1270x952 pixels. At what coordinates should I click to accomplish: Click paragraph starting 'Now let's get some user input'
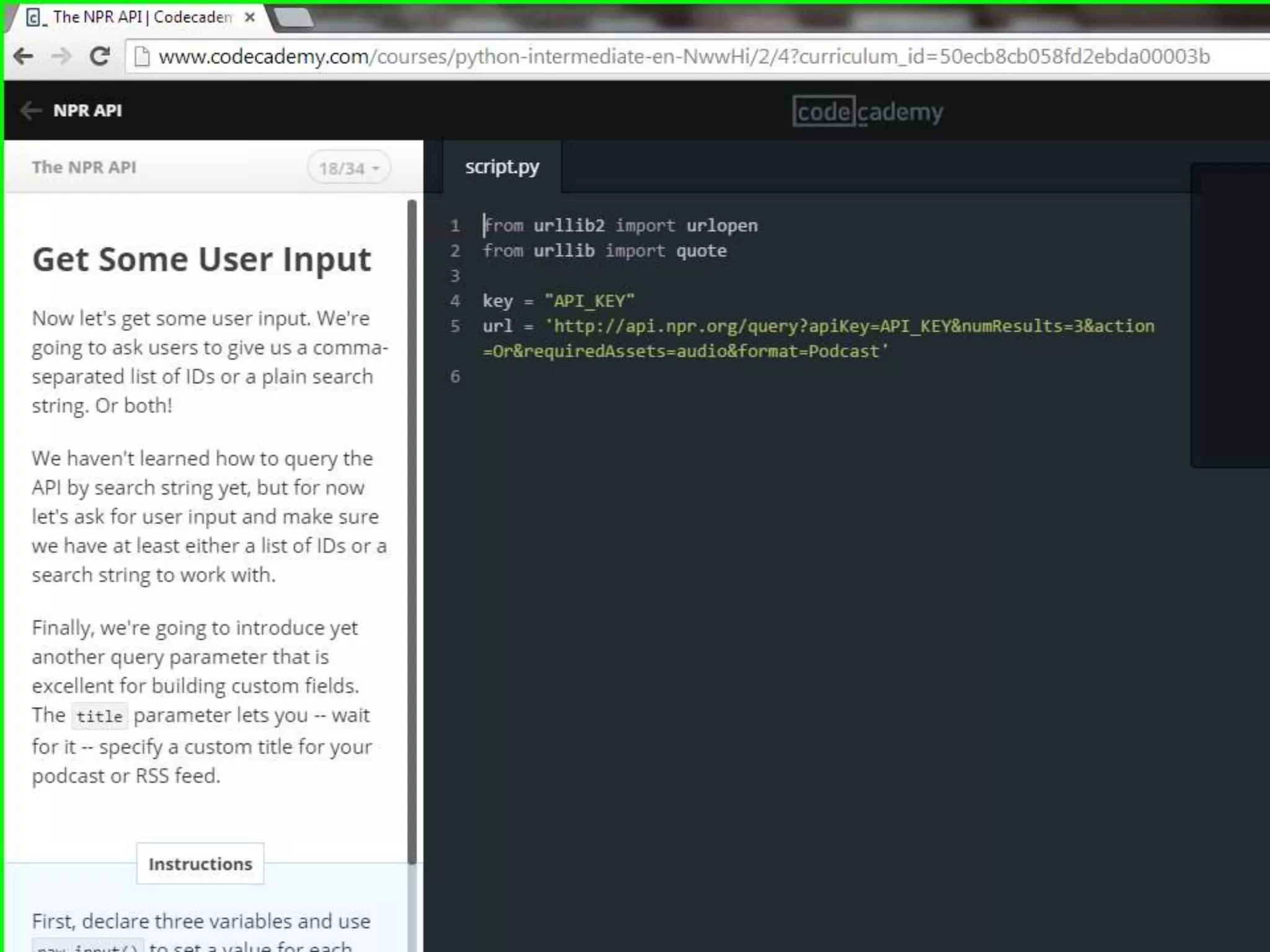click(210, 361)
